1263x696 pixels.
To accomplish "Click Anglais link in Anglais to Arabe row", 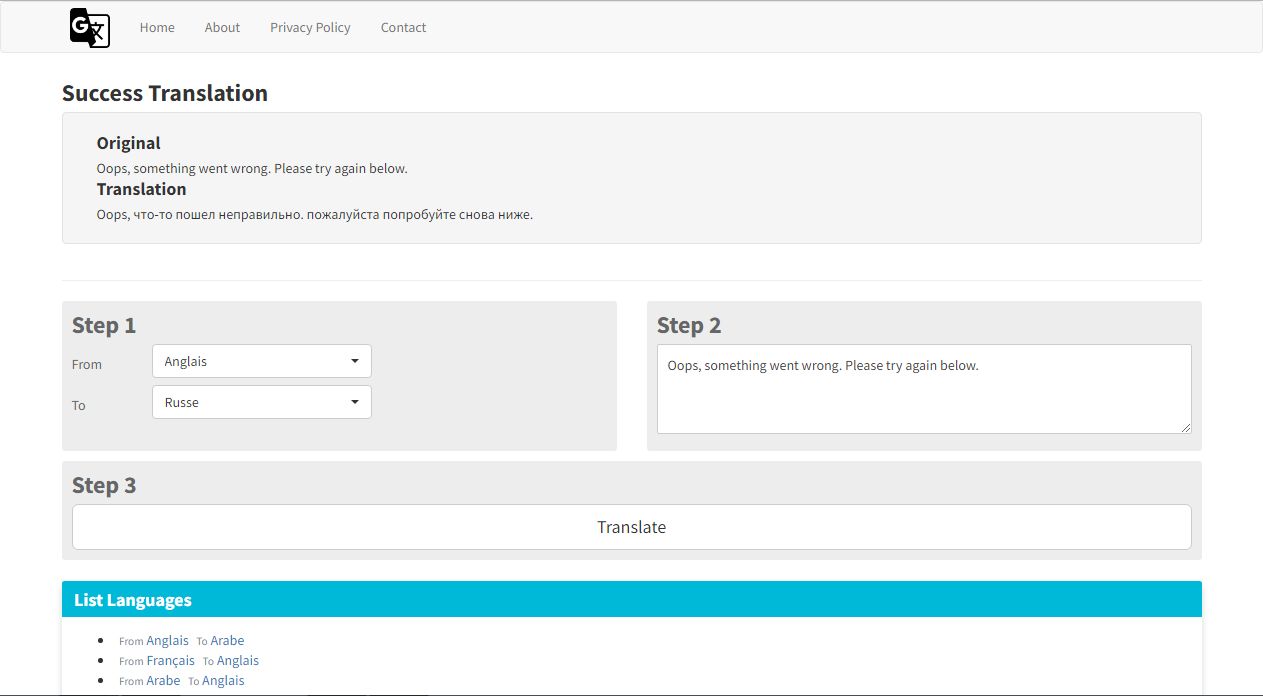I will [x=167, y=640].
